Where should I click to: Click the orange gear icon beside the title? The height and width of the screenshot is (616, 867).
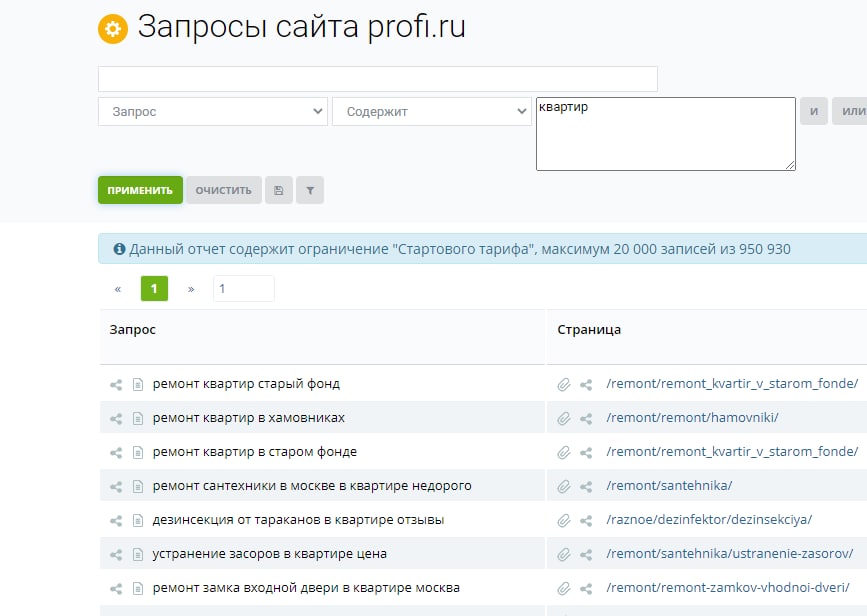tap(113, 29)
